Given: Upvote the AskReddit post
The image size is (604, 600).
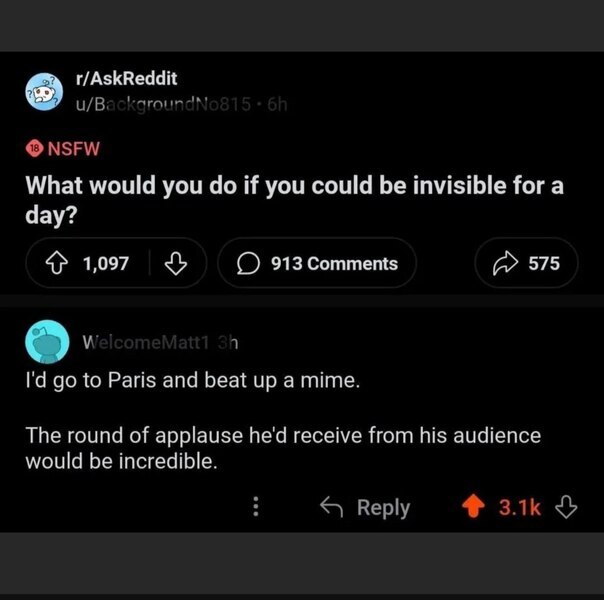Looking at the screenshot, I should point(57,264).
